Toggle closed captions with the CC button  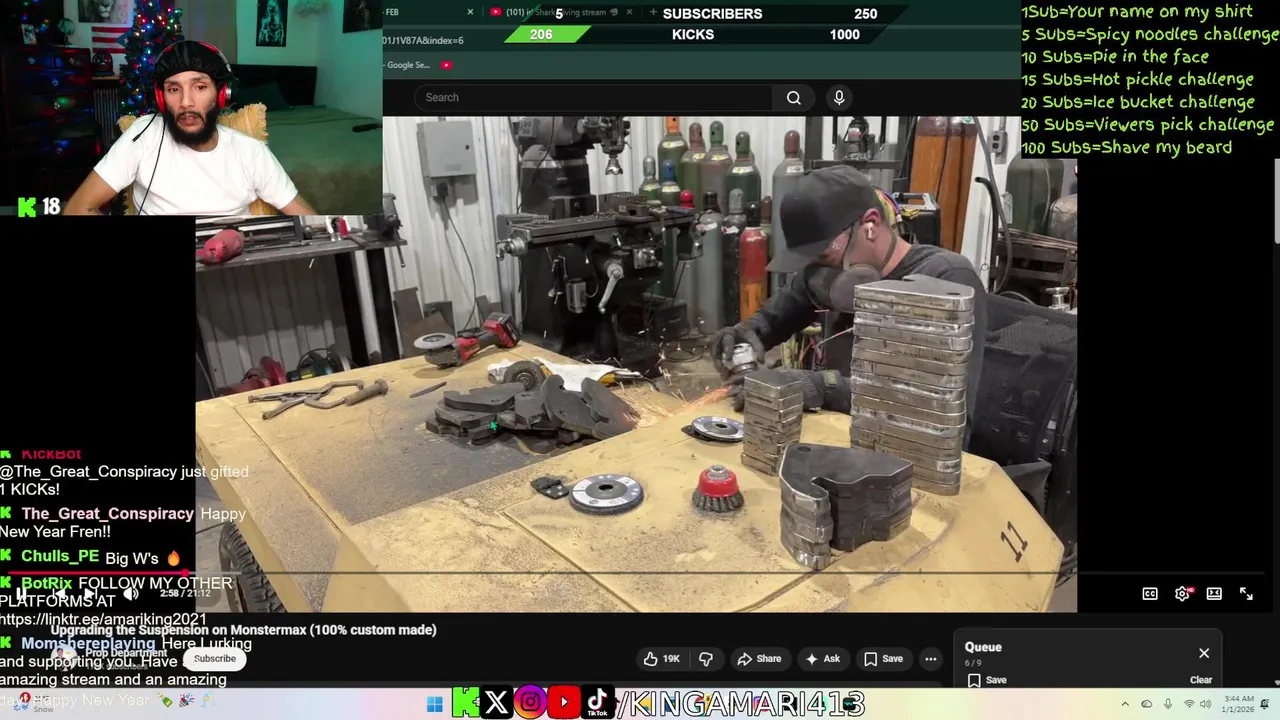click(1150, 594)
